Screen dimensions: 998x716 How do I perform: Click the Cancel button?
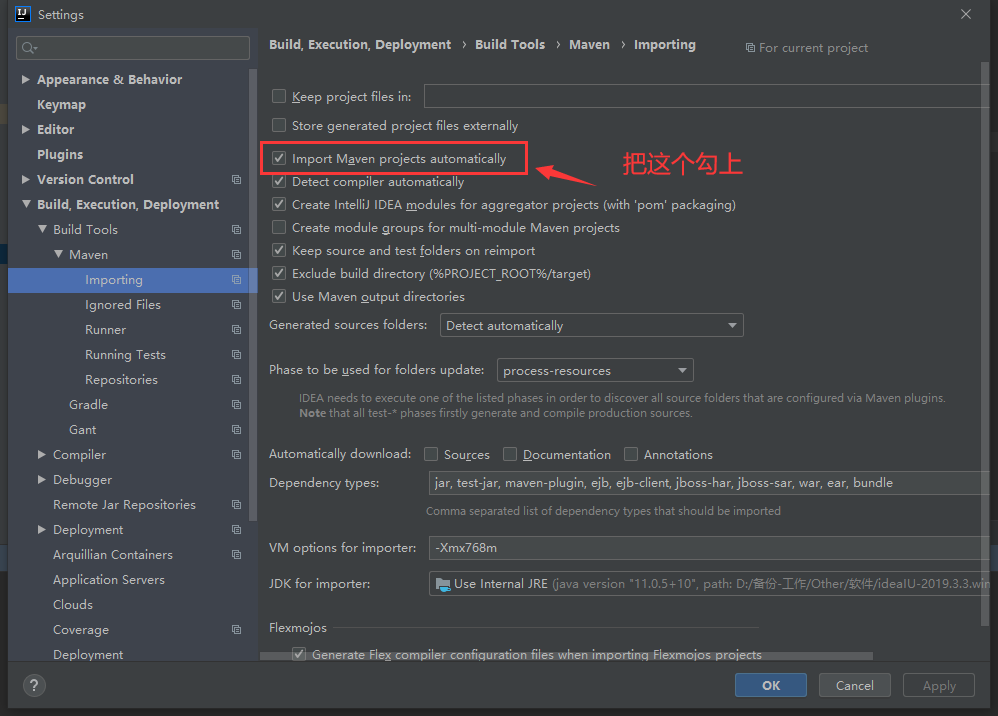tap(855, 685)
